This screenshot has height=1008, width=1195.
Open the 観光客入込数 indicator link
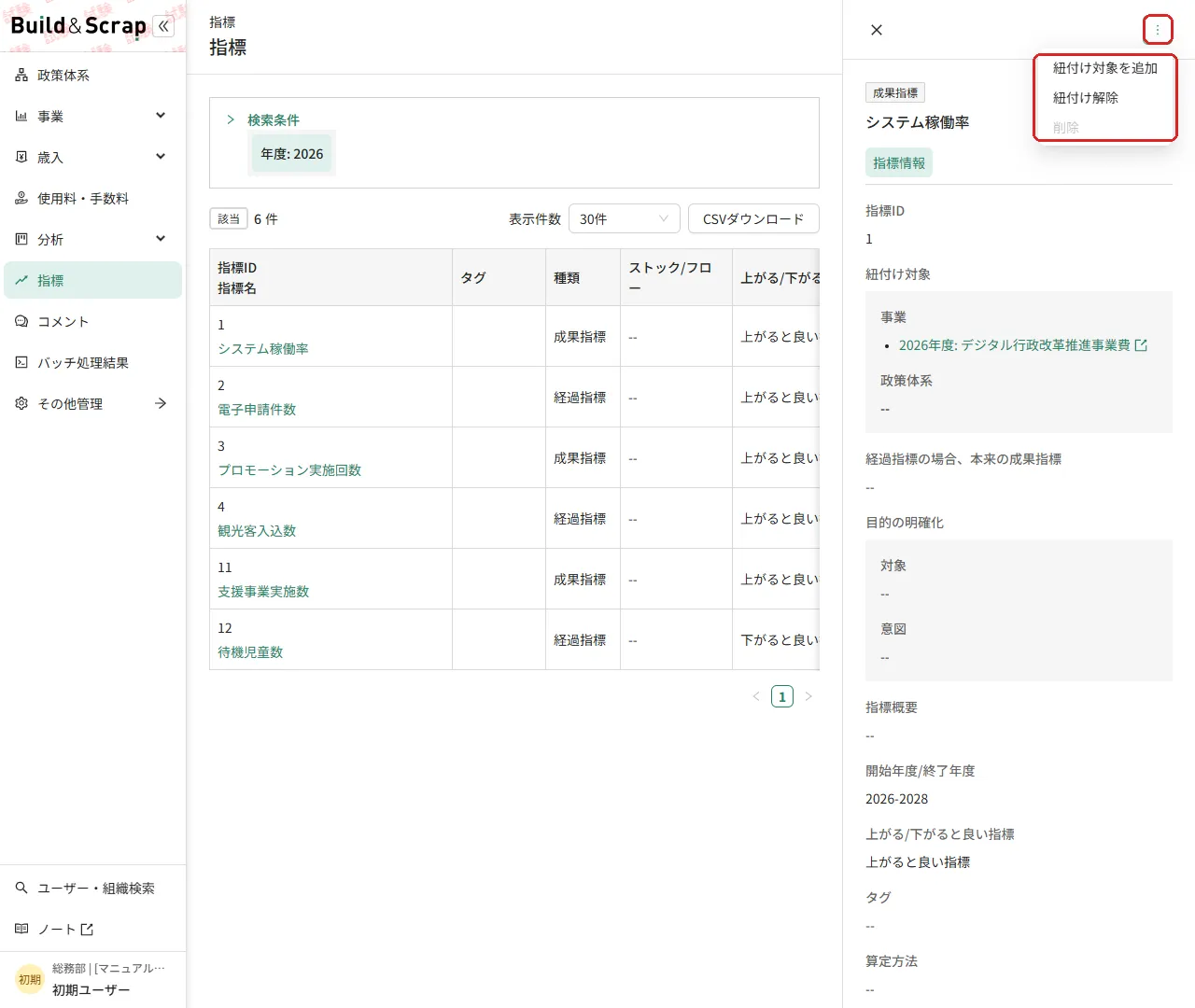pos(257,530)
